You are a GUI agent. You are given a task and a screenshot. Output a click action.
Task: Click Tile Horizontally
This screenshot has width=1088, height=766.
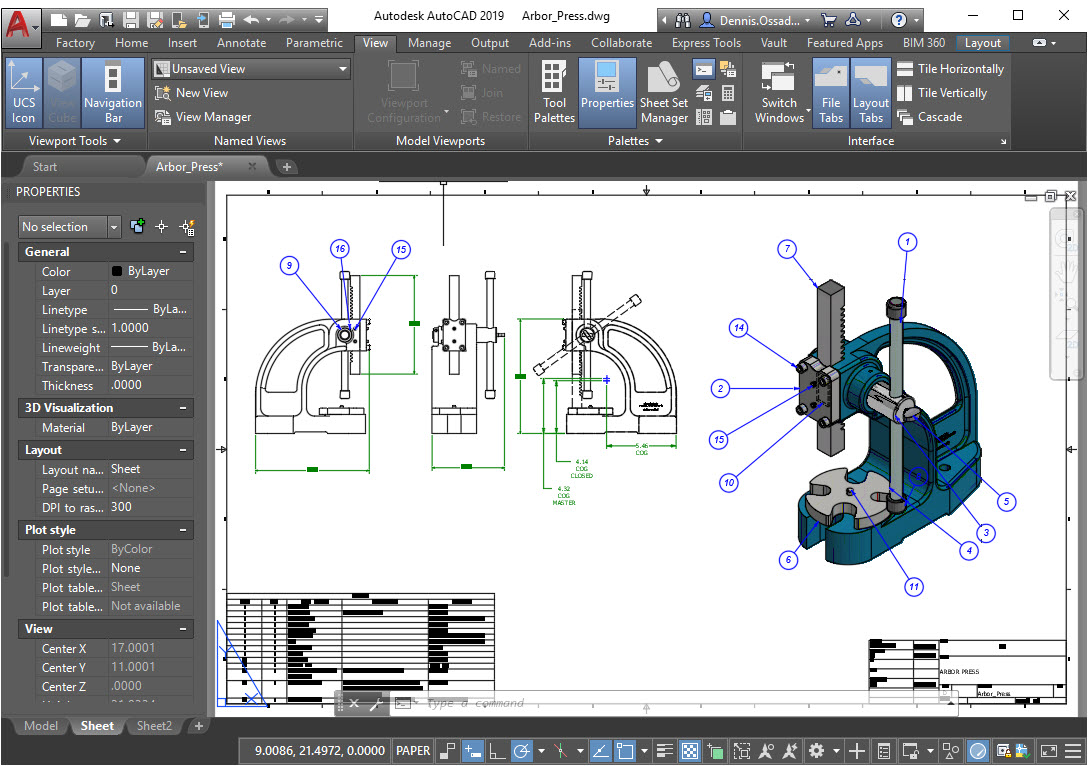pyautogui.click(x=949, y=69)
